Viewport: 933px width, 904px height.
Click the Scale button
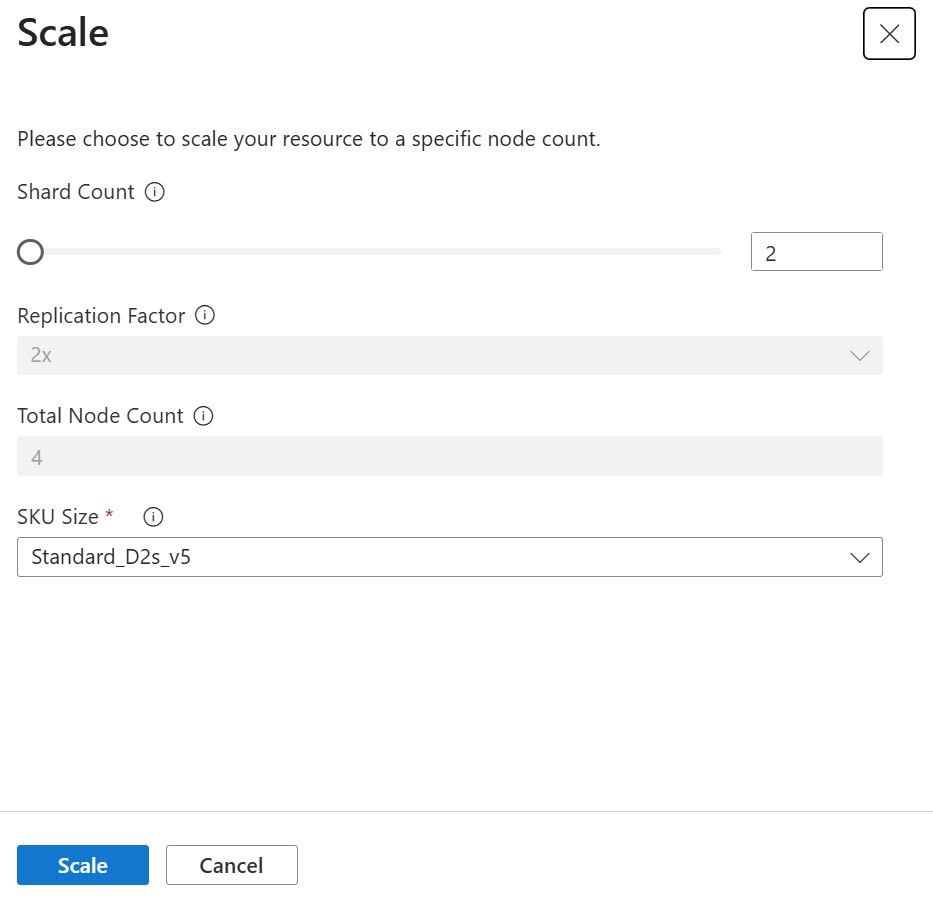[82, 864]
